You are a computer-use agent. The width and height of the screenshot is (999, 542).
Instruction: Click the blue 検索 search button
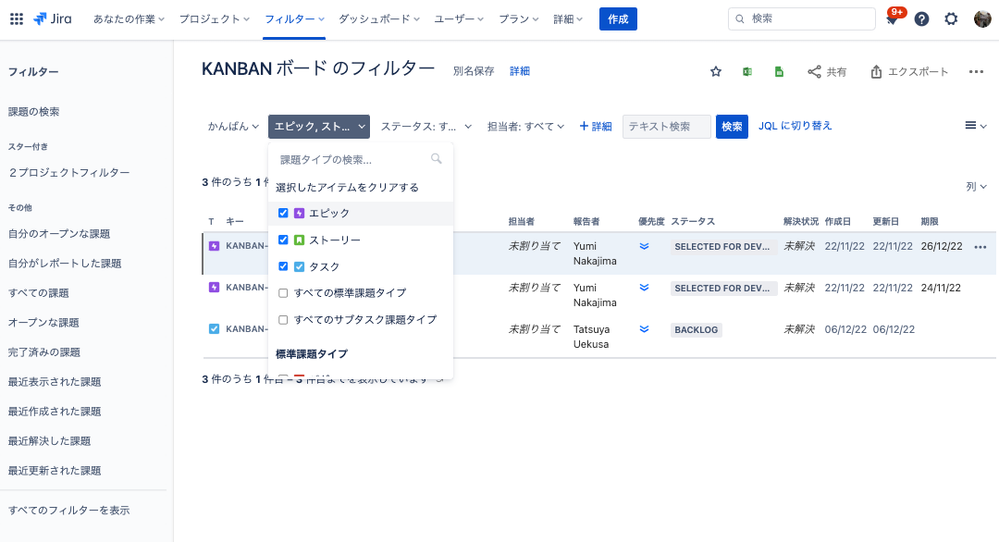(731, 126)
